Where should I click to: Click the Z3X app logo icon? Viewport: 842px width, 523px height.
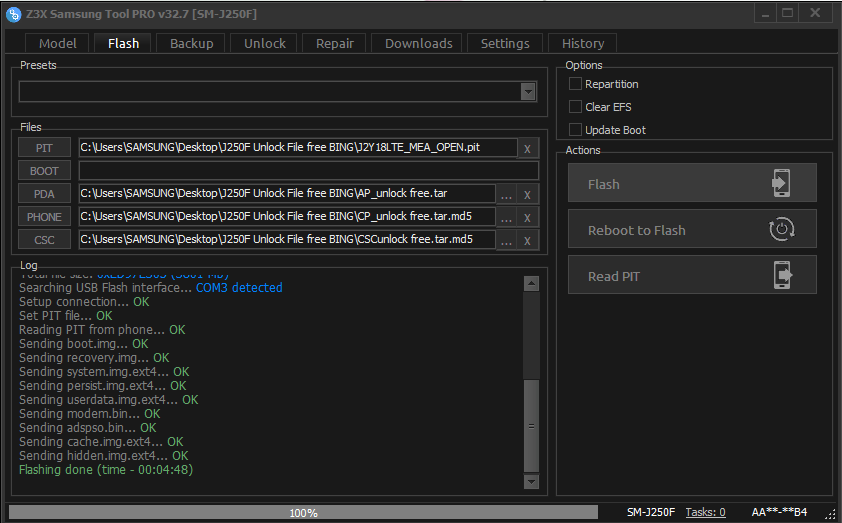point(13,14)
